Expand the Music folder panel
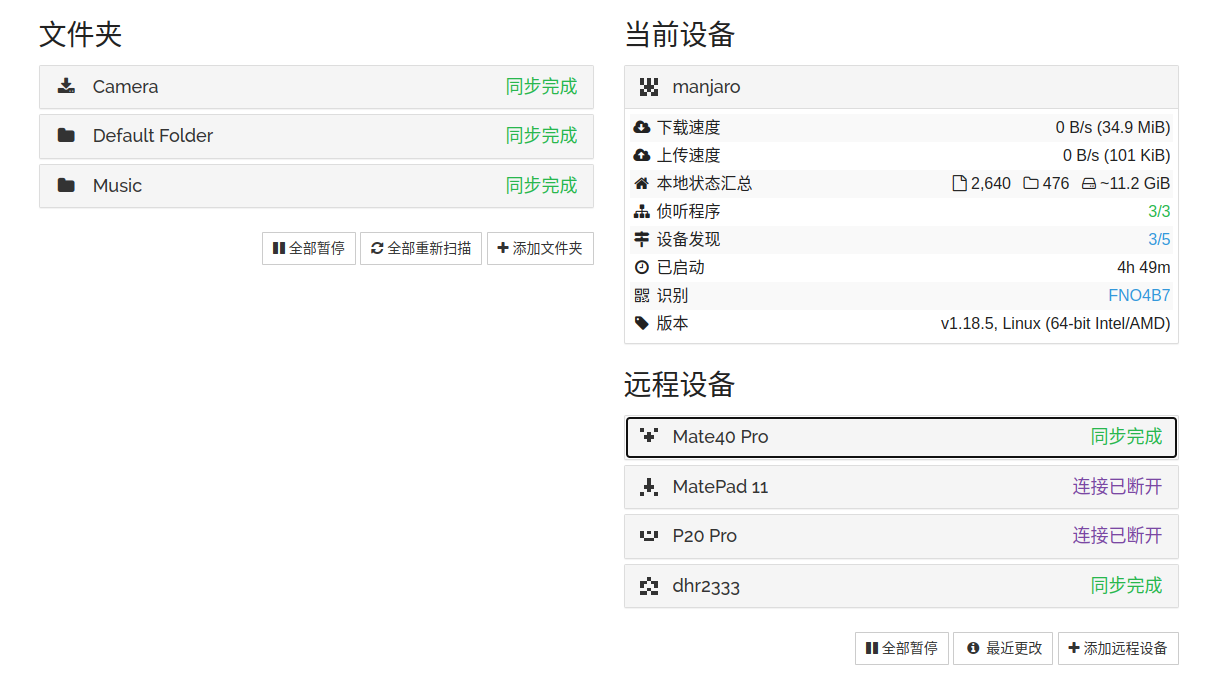Screen dimensions: 1214x684 pyautogui.click(x=316, y=186)
